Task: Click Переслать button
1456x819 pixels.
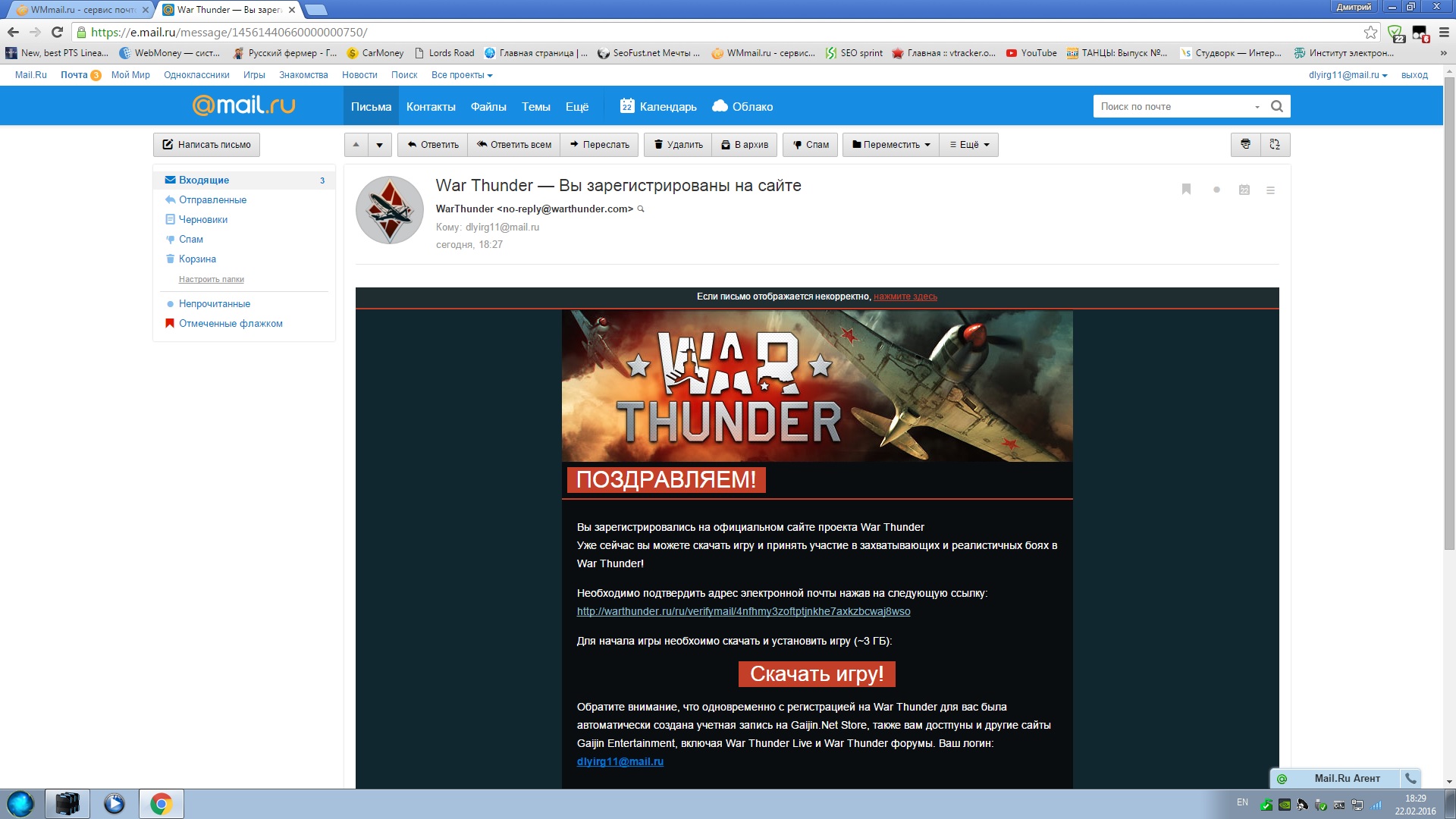Action: click(x=599, y=144)
